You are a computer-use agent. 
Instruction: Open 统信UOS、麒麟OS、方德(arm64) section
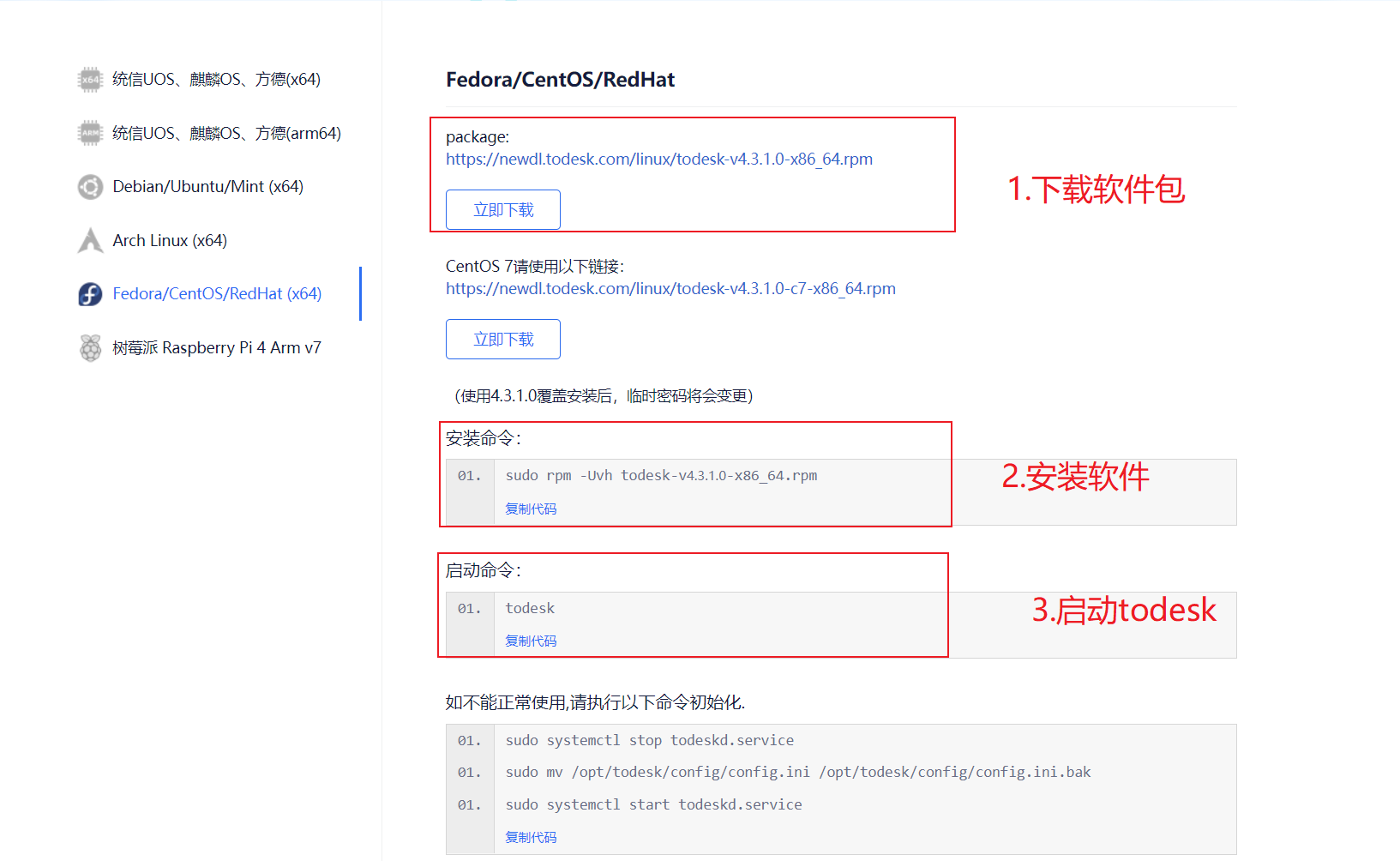226,133
